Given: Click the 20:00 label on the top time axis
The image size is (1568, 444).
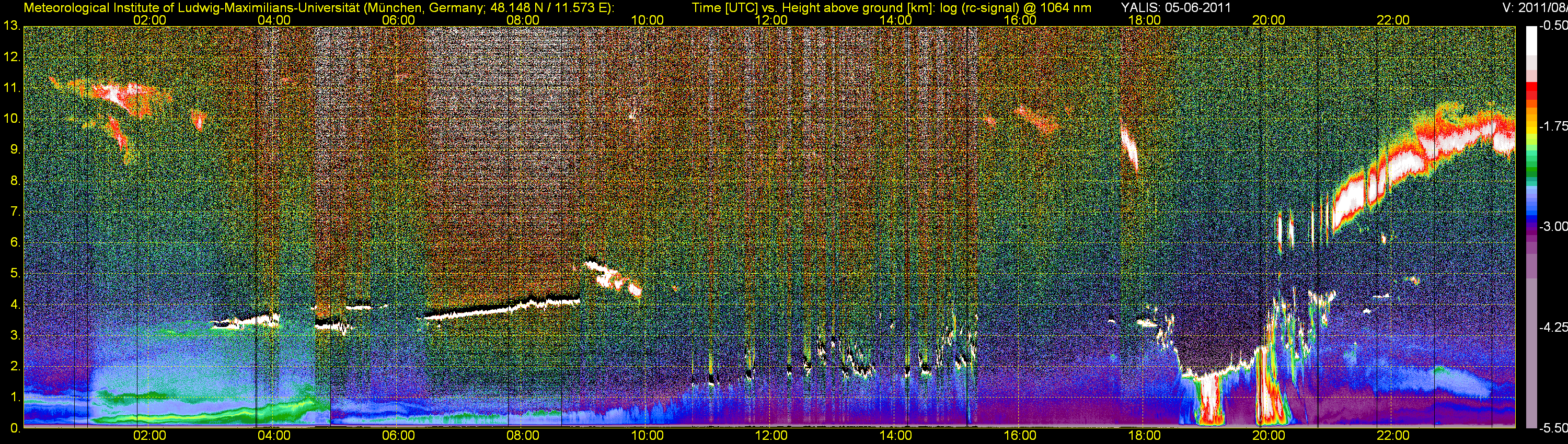Looking at the screenshot, I should pos(1269,20).
